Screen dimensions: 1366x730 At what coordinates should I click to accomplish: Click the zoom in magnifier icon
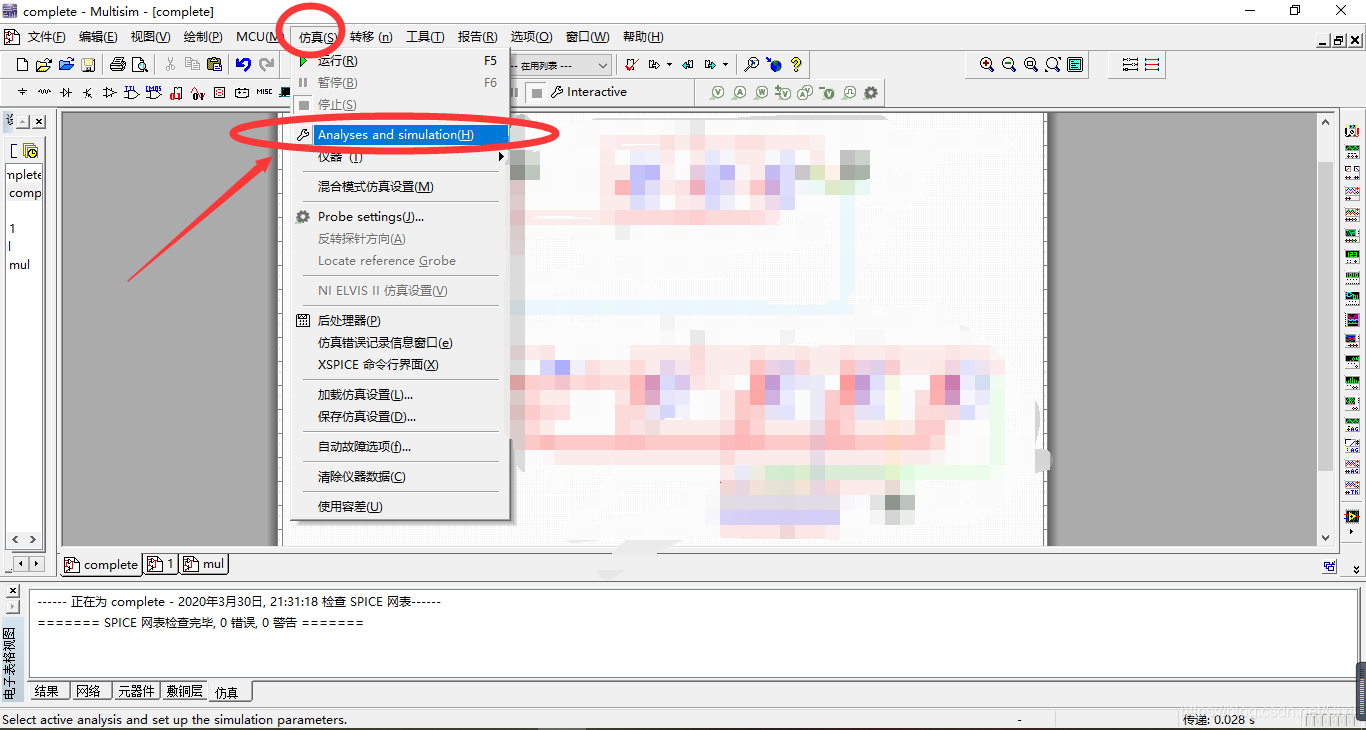tap(987, 65)
